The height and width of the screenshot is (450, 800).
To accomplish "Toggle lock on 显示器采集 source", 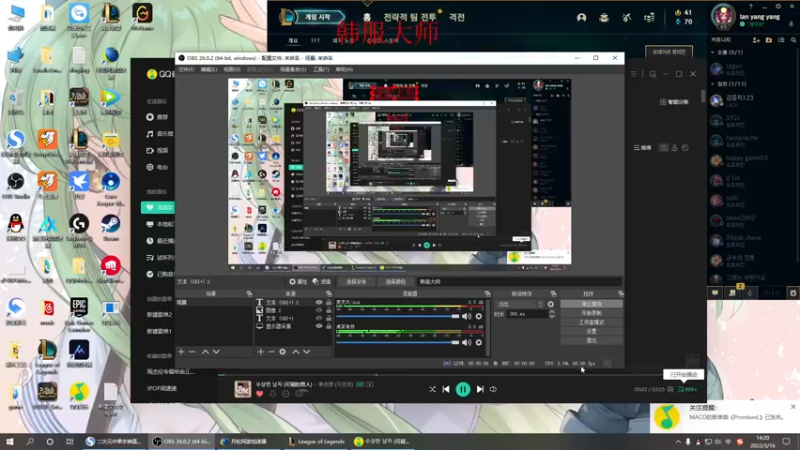I will pos(329,326).
